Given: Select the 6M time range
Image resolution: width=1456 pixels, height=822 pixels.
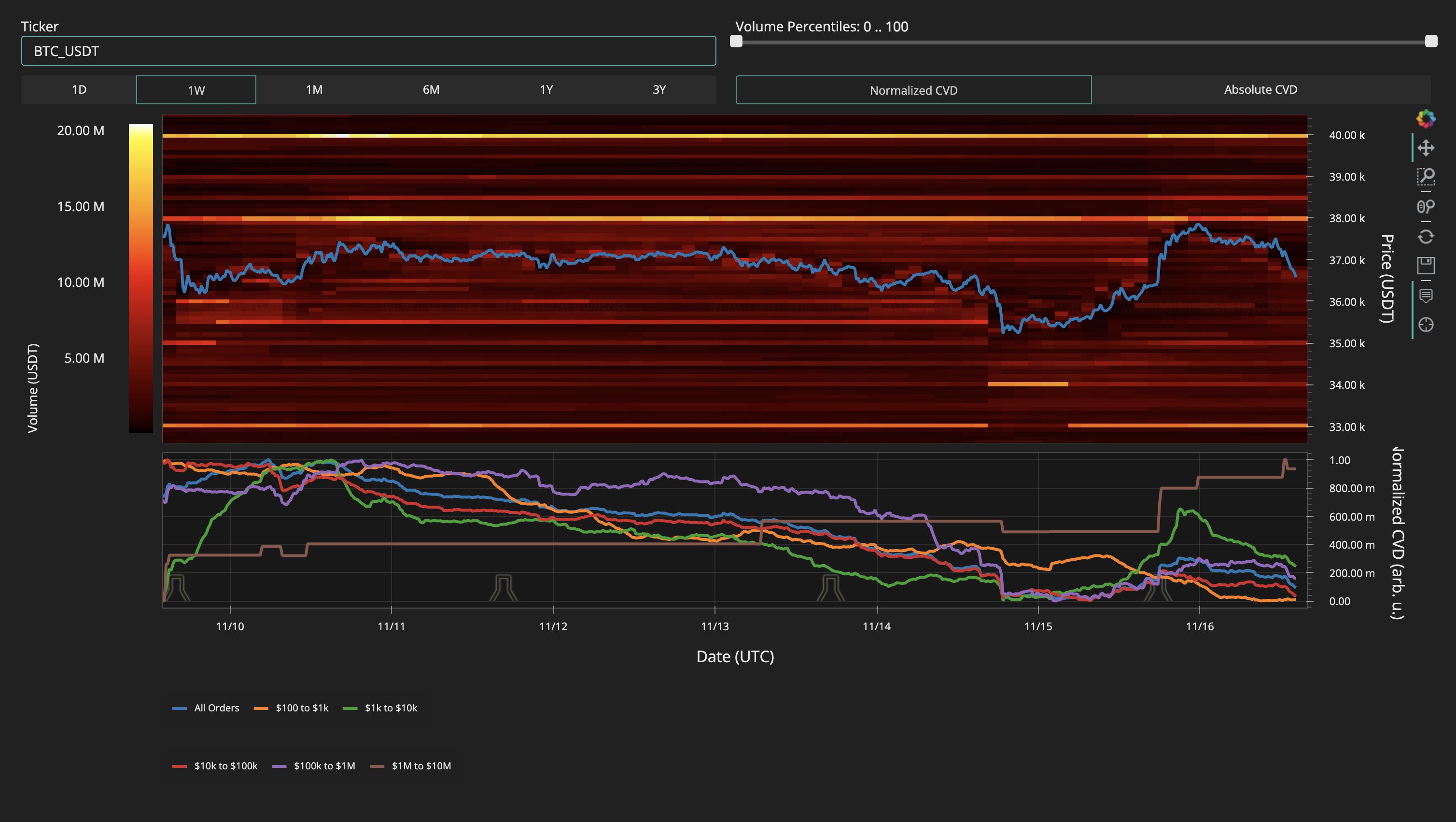Looking at the screenshot, I should [431, 90].
